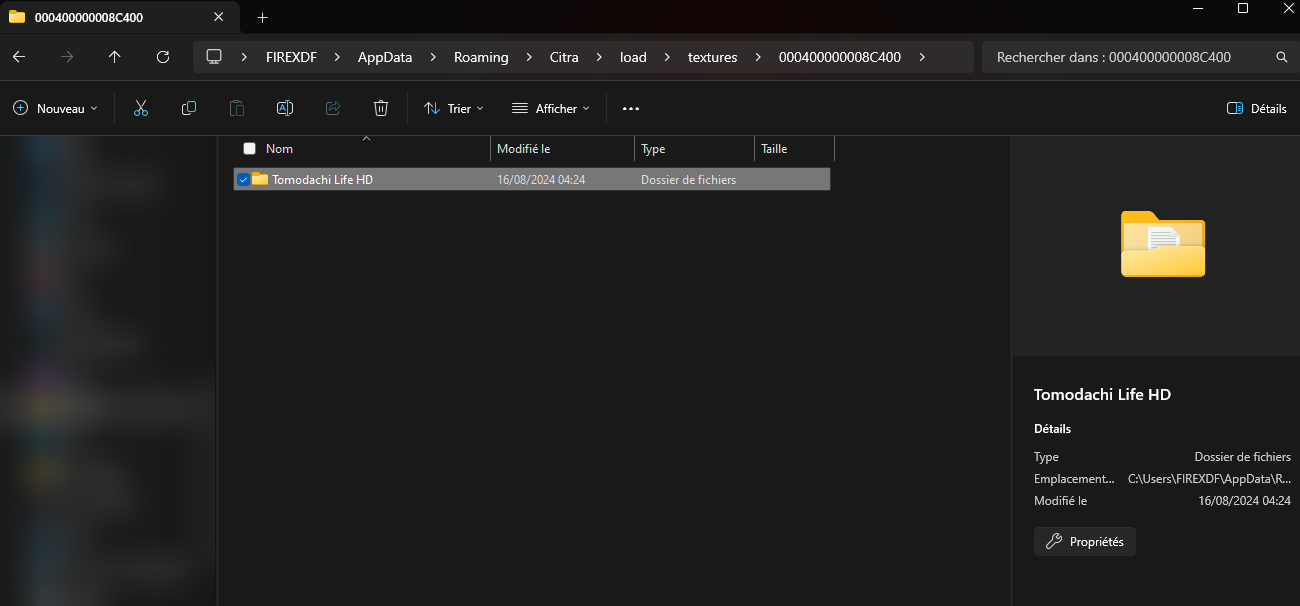The height and width of the screenshot is (606, 1300).
Task: Click 000400000008C400 breadcrumb segment
Action: click(x=840, y=57)
